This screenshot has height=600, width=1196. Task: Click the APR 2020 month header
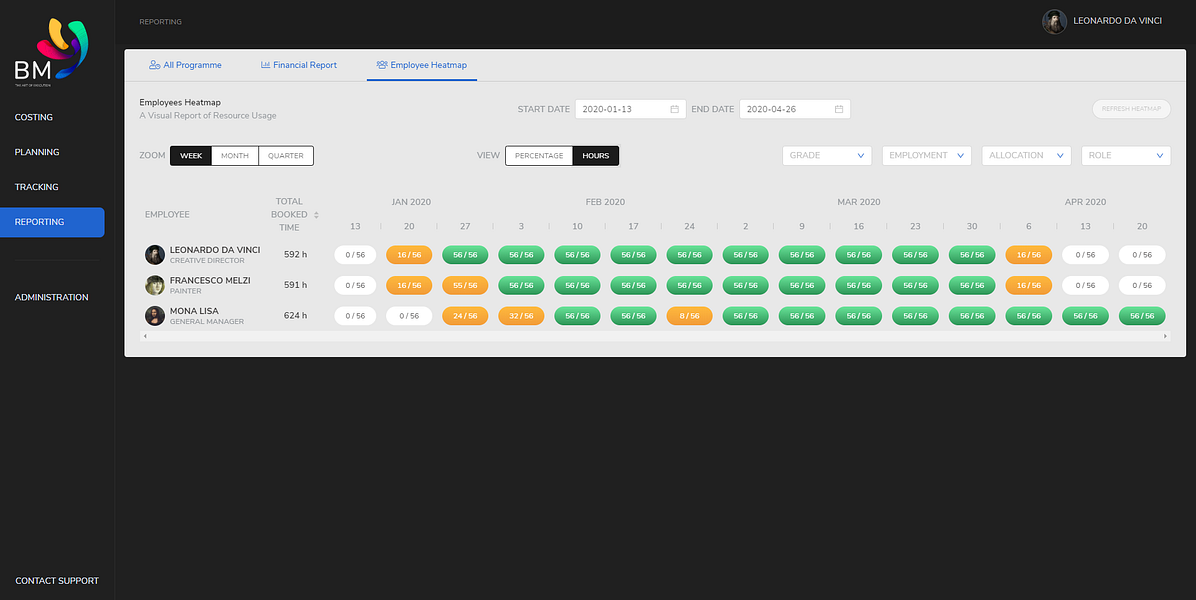tap(1085, 203)
